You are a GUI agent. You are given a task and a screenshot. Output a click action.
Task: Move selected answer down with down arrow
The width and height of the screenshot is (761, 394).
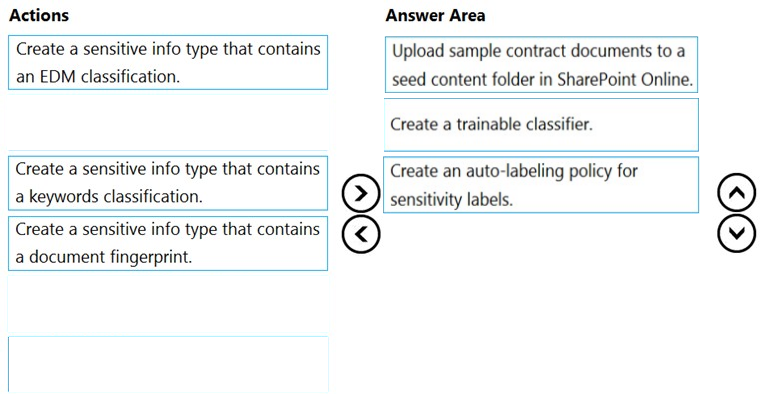736,233
